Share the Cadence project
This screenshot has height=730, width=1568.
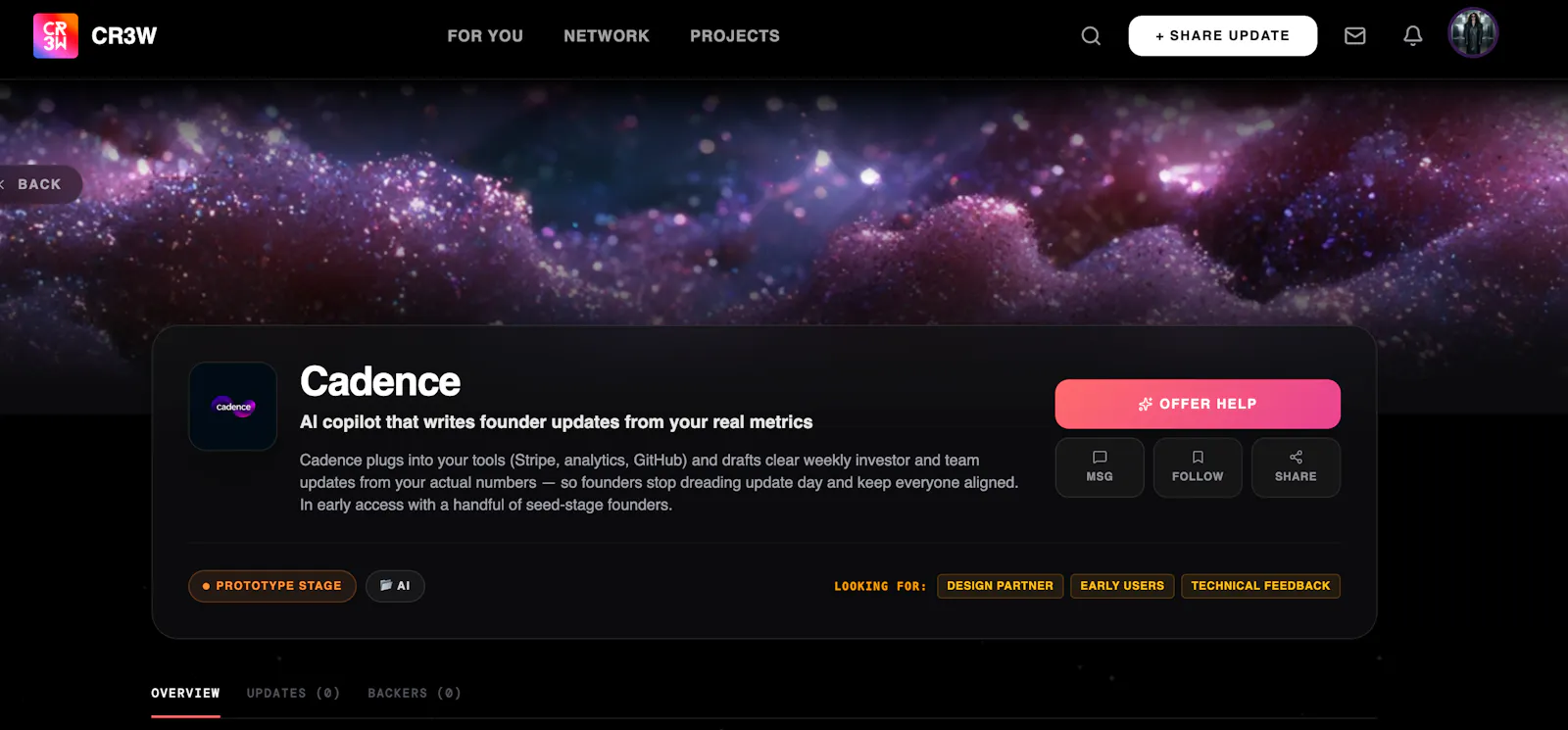click(x=1296, y=467)
